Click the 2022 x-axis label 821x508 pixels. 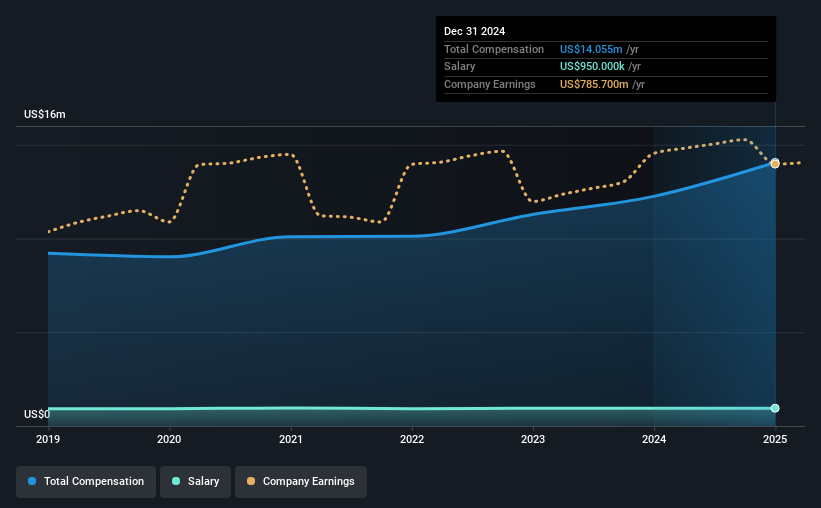[412, 439]
